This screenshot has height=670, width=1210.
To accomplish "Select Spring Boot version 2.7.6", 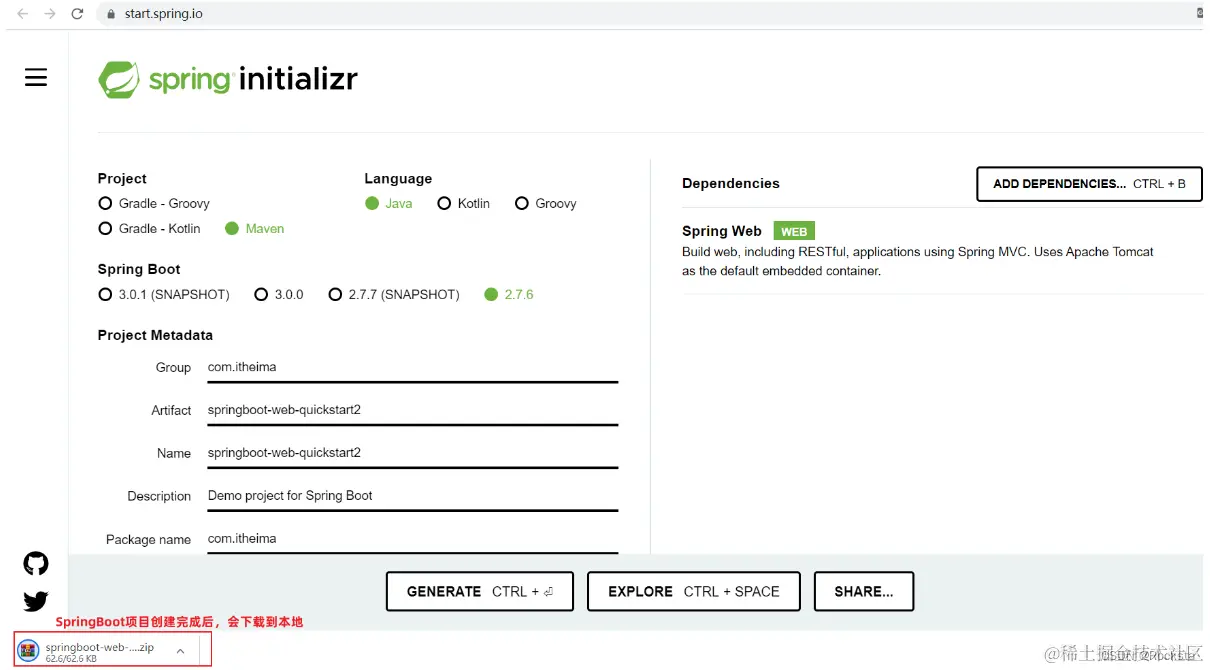I will (x=509, y=294).
